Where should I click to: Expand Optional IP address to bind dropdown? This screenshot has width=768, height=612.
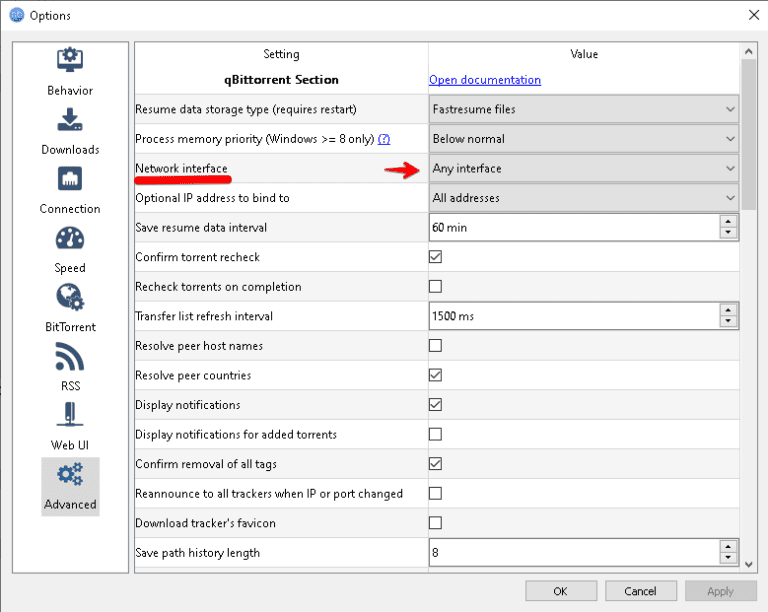coord(584,198)
